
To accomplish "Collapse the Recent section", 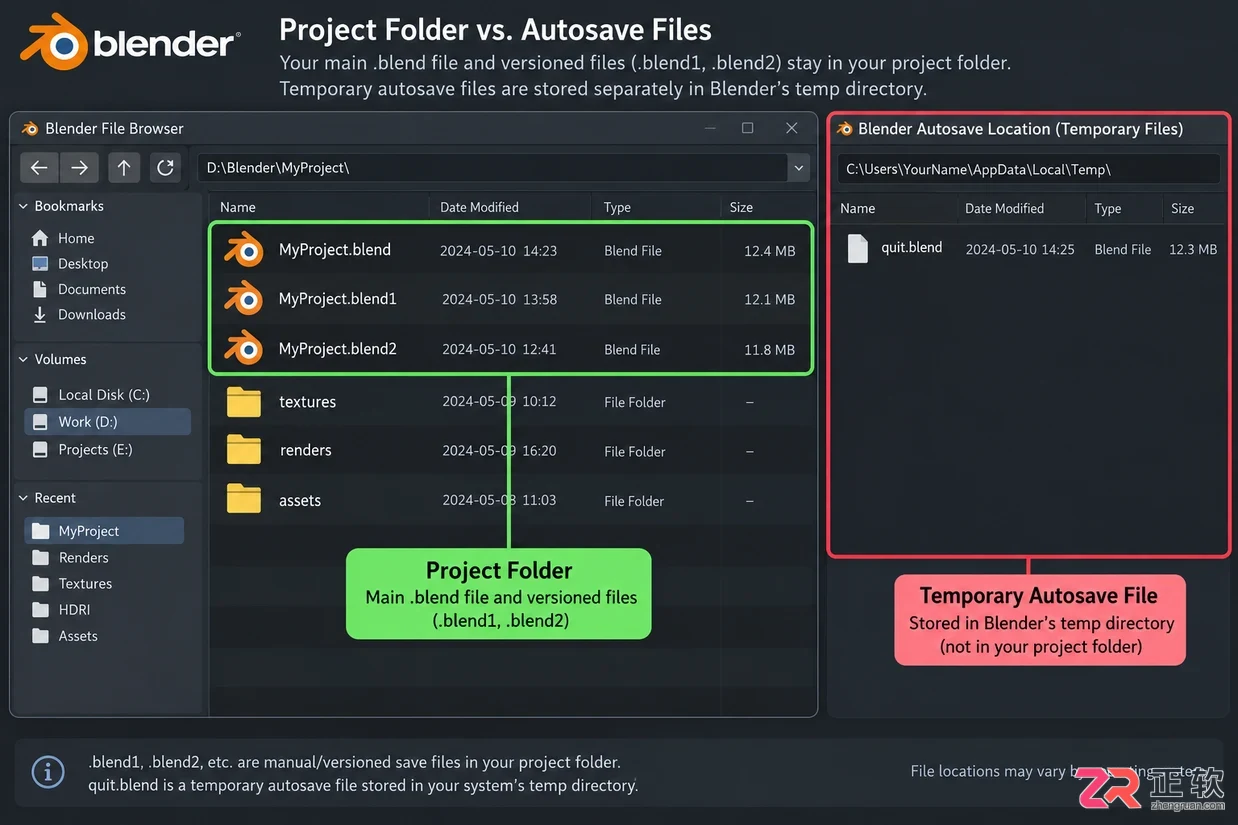I will pyautogui.click(x=23, y=498).
